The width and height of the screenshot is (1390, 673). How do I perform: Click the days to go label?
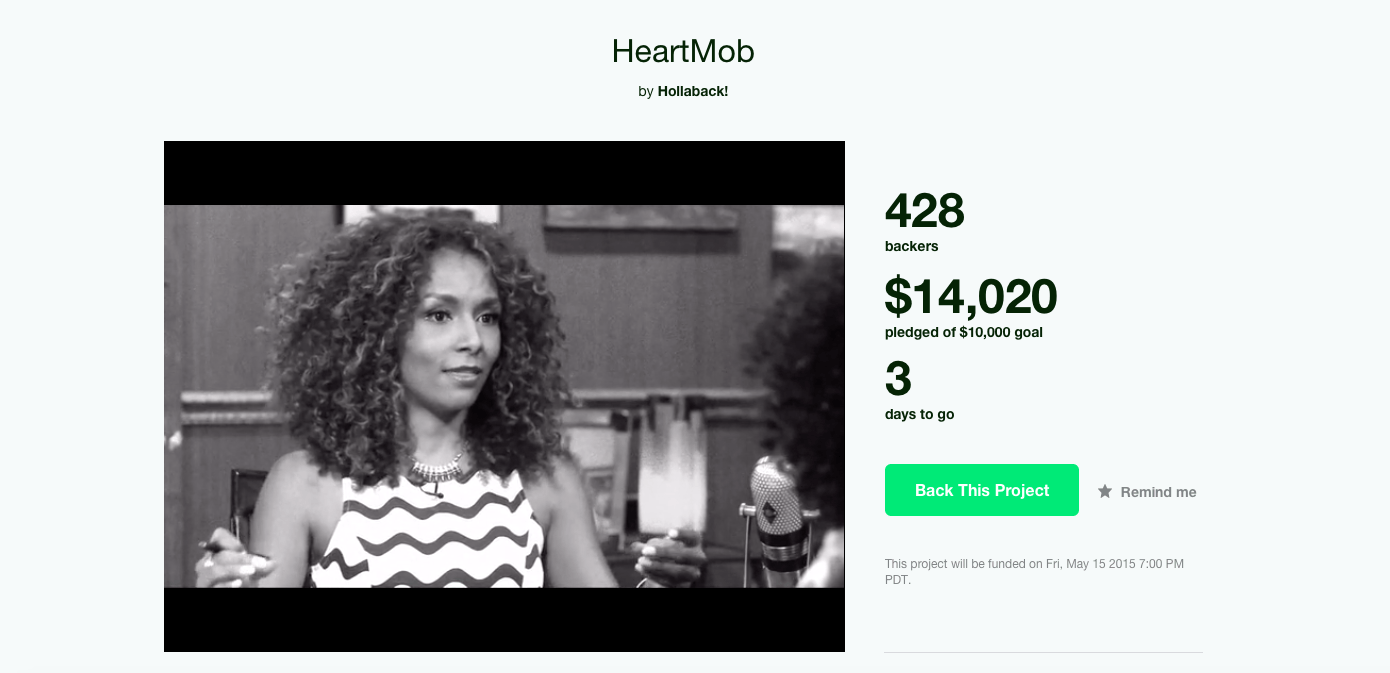920,414
